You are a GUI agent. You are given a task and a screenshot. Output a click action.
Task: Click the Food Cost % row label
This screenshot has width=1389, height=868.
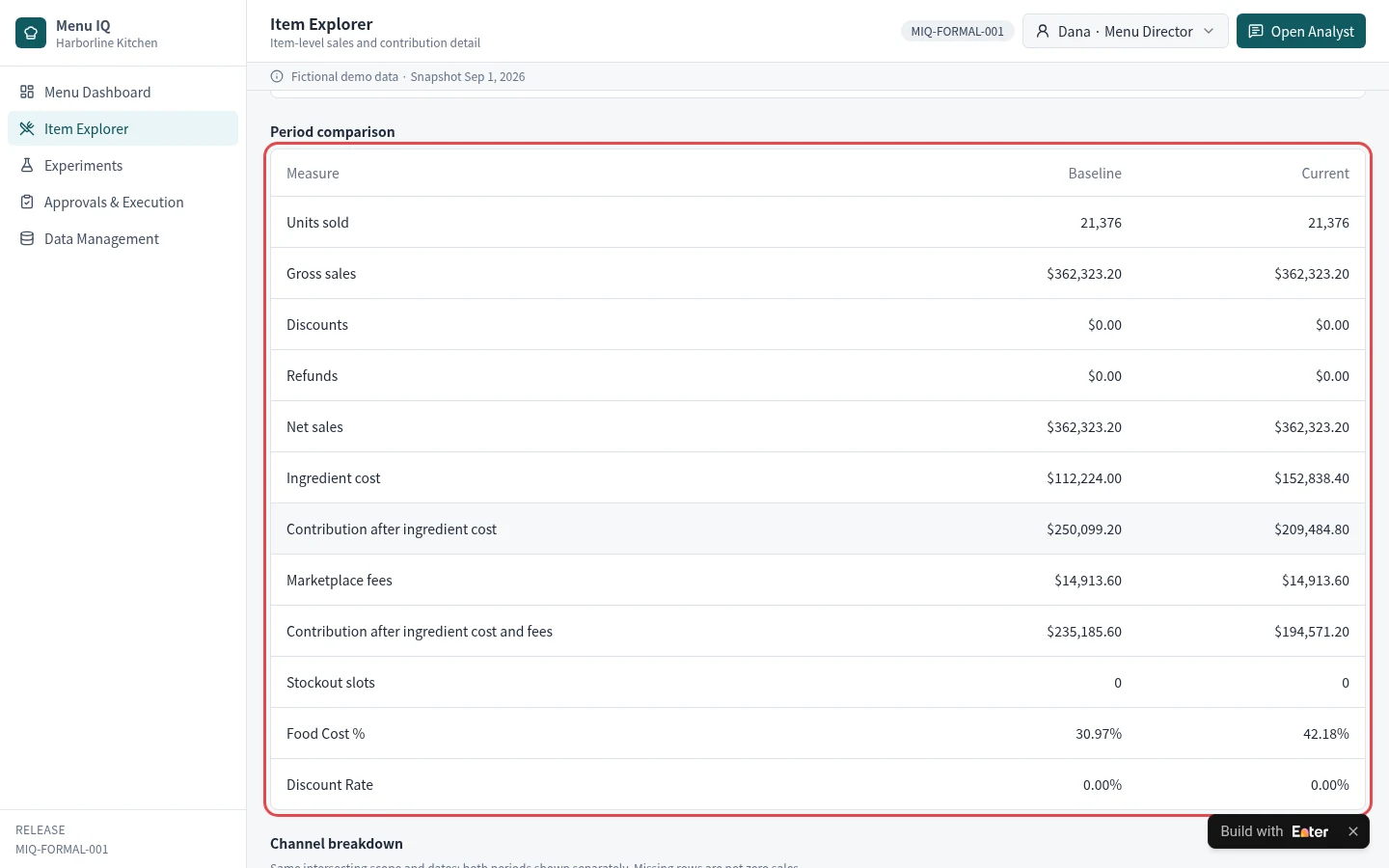click(326, 734)
